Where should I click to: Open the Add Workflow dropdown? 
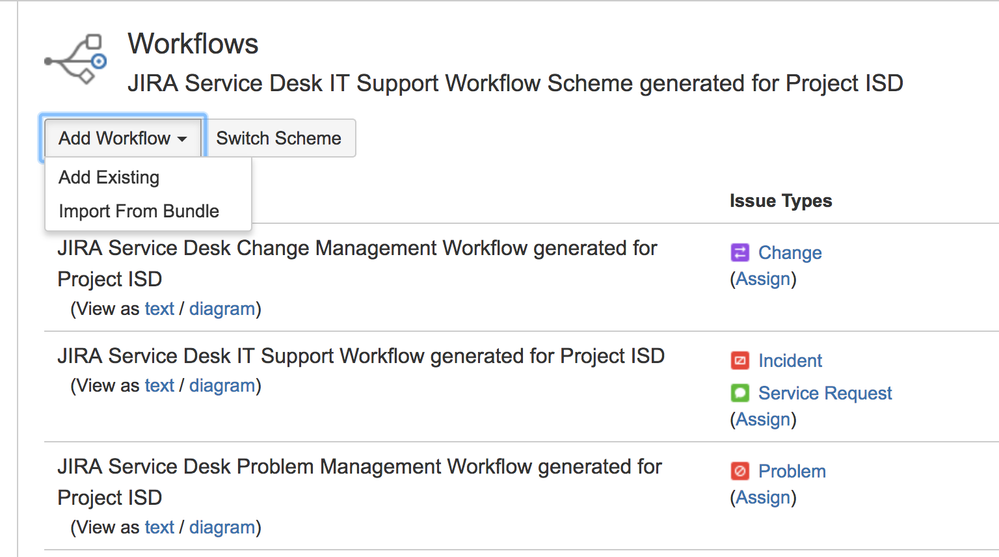123,138
